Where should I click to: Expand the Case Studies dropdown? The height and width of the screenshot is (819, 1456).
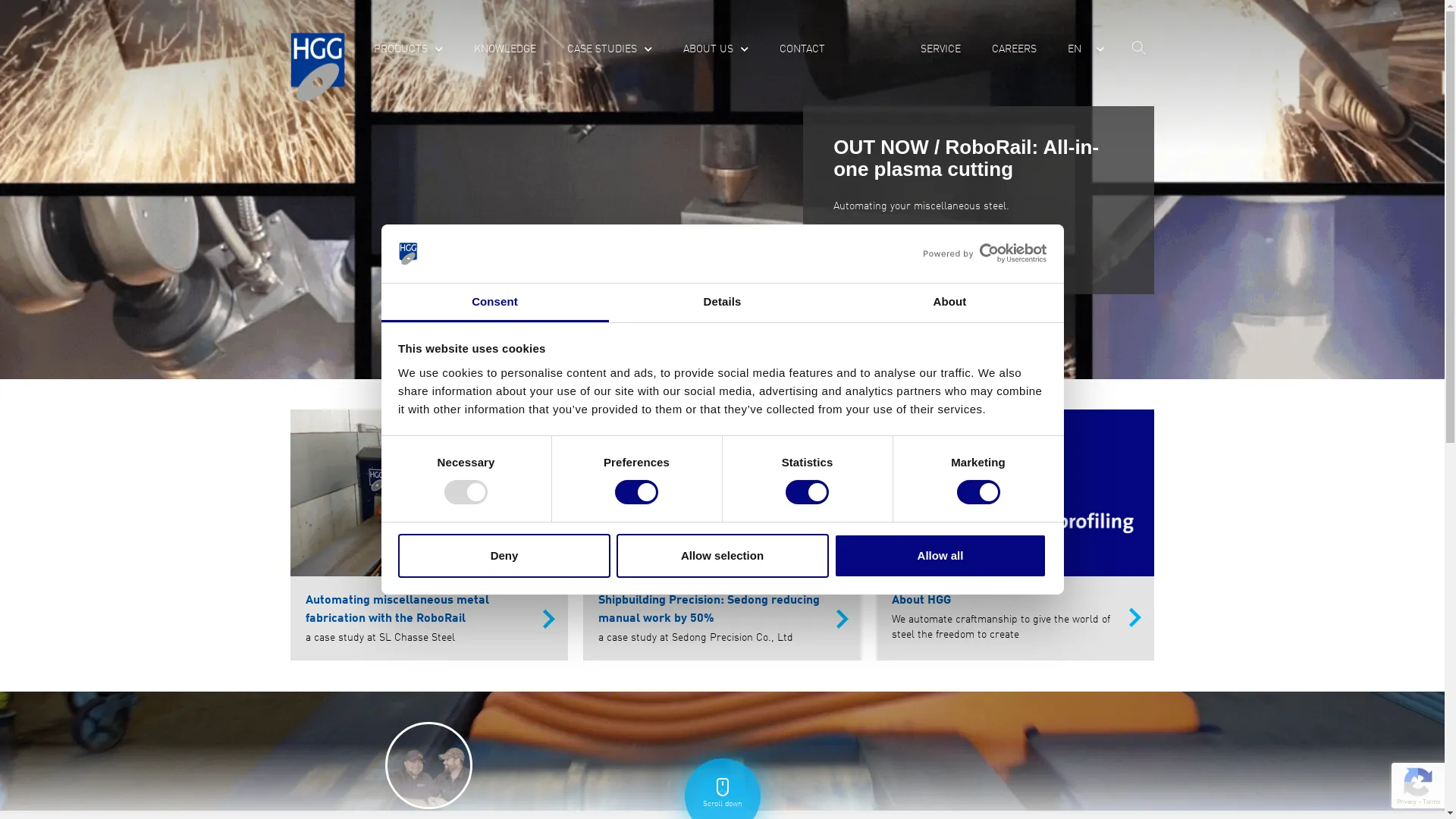coord(609,49)
